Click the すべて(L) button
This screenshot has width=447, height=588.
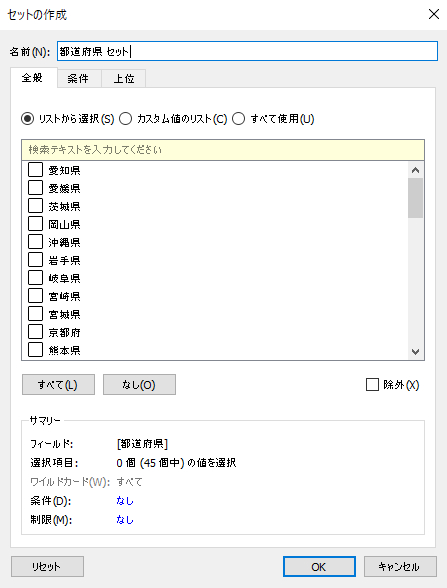click(58, 384)
